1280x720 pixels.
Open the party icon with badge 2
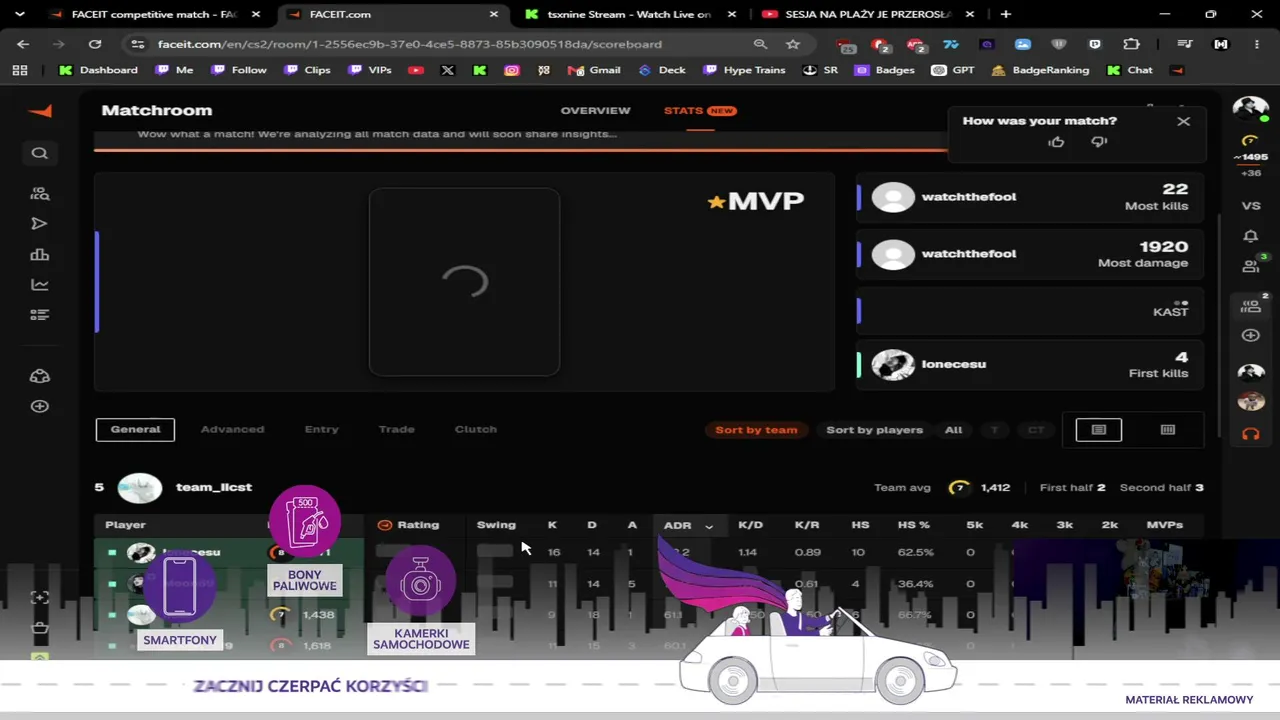coord(1251,306)
